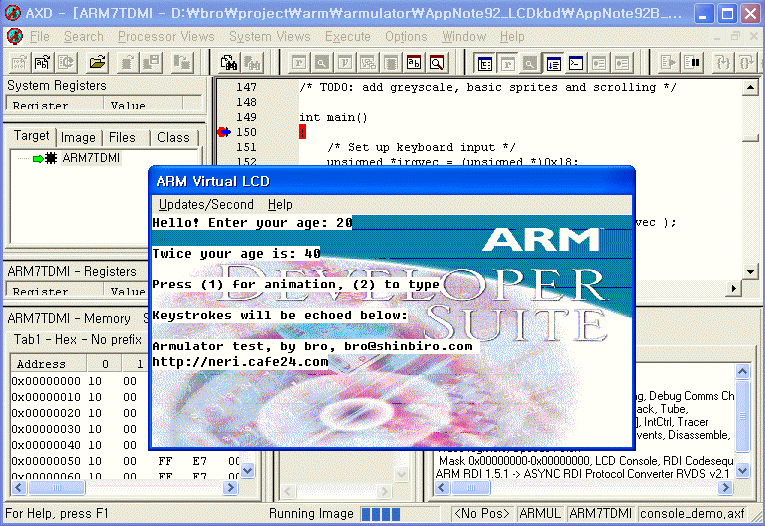765x526 pixels.
Task: Switch to the Target tab
Action: (x=31, y=136)
